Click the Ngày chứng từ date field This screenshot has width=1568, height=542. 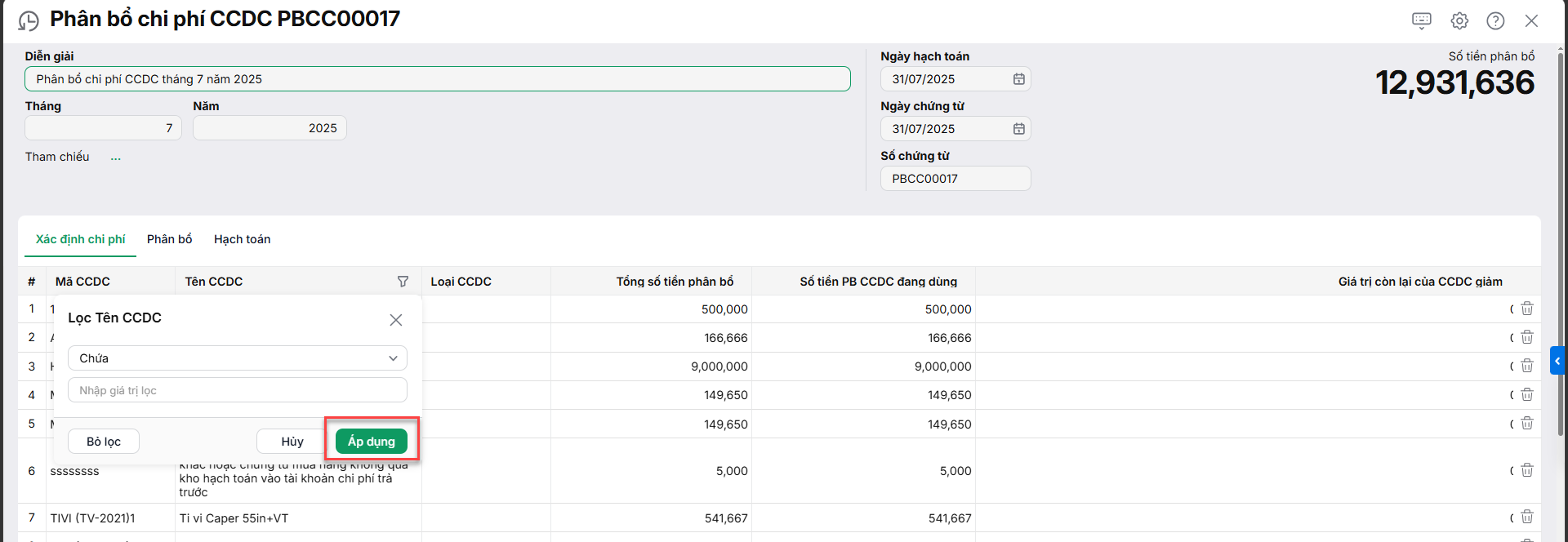[x=955, y=129]
